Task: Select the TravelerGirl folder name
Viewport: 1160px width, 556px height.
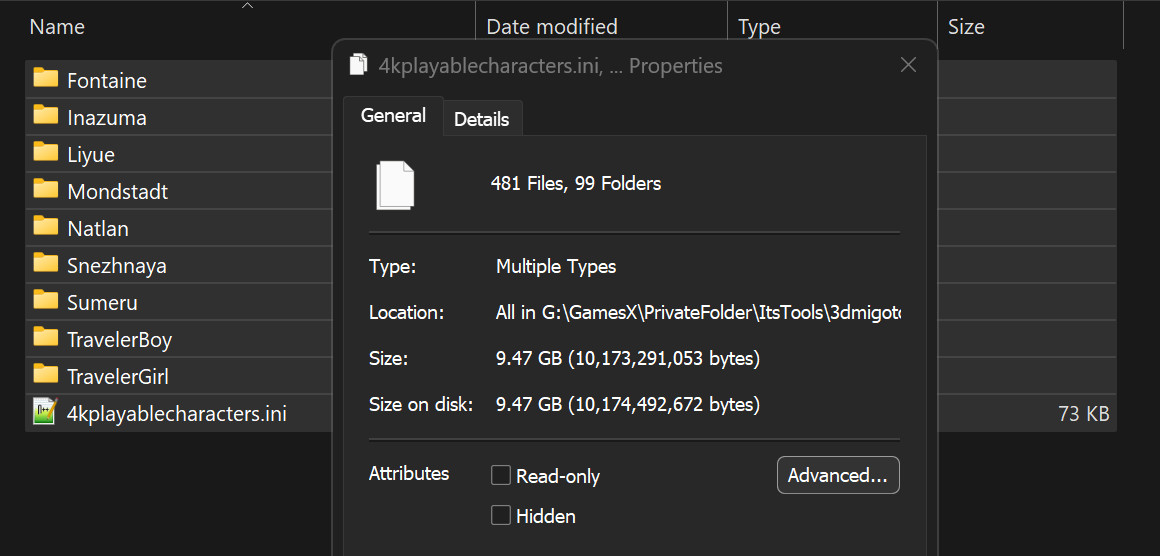Action: point(117,376)
